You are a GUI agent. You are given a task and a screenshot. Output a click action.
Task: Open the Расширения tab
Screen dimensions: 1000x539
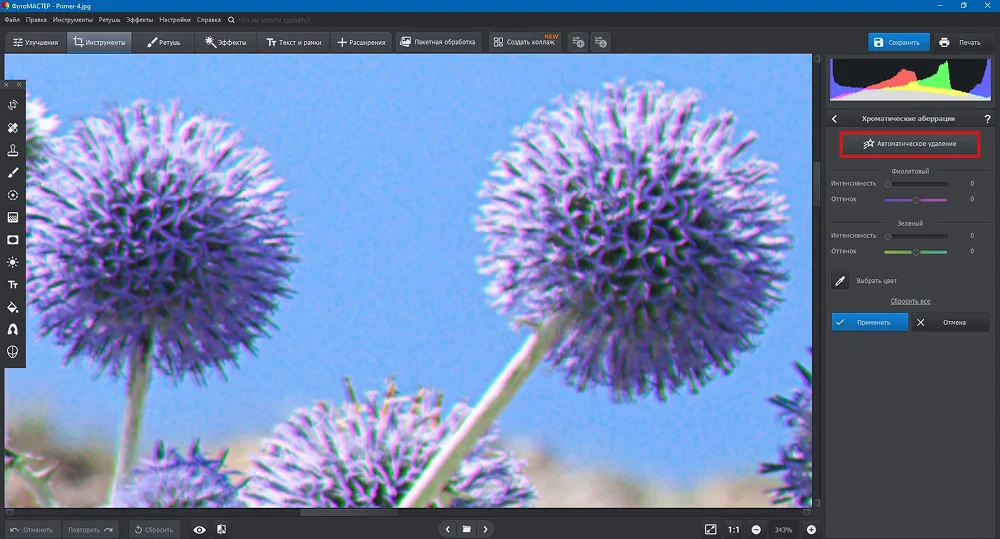(362, 42)
